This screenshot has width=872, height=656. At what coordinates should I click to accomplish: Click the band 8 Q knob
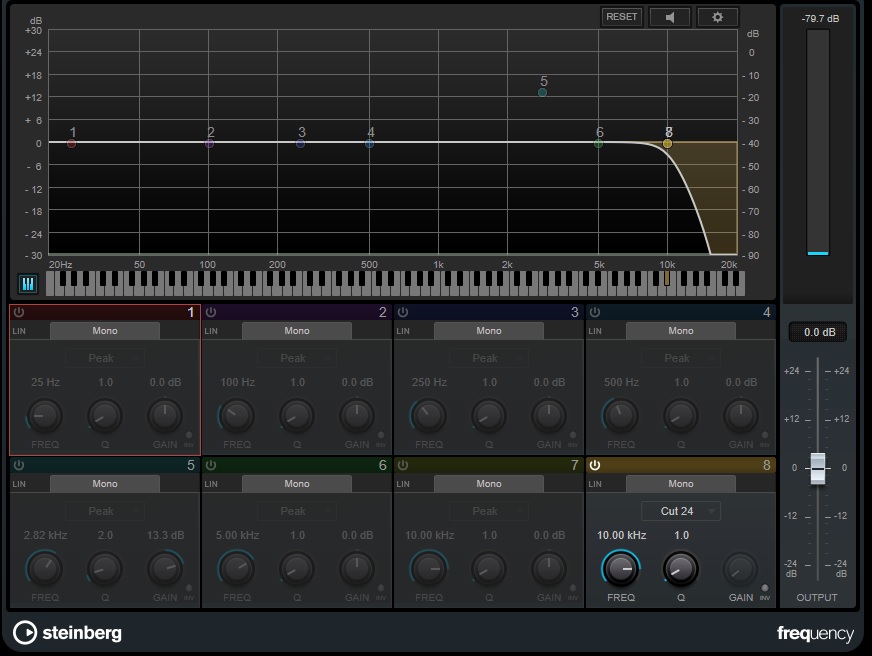681,569
